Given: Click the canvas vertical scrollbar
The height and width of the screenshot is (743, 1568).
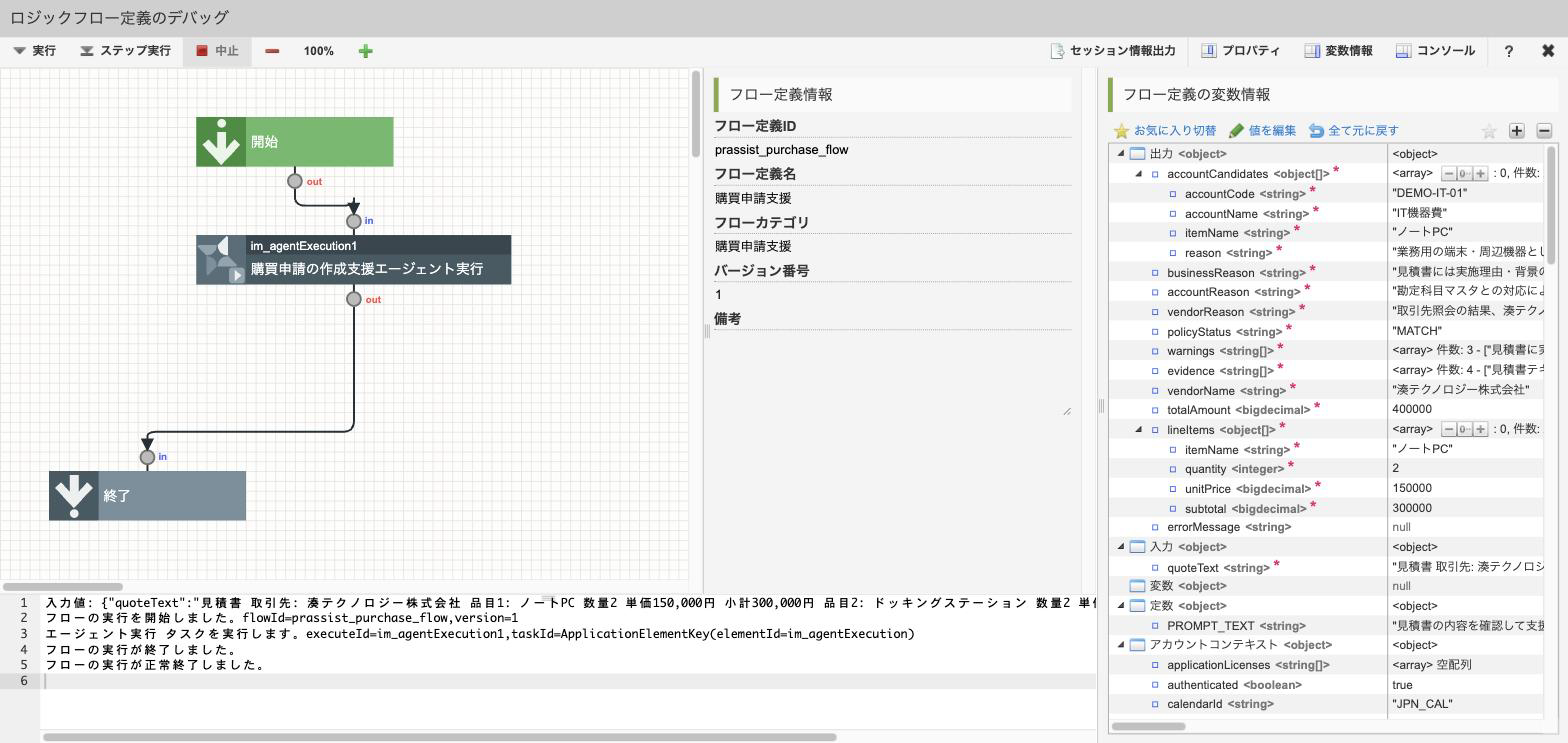Looking at the screenshot, I should [x=696, y=114].
